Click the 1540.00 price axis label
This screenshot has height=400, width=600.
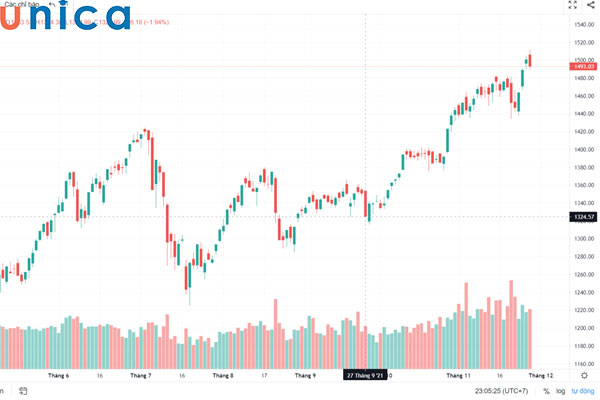coord(585,24)
